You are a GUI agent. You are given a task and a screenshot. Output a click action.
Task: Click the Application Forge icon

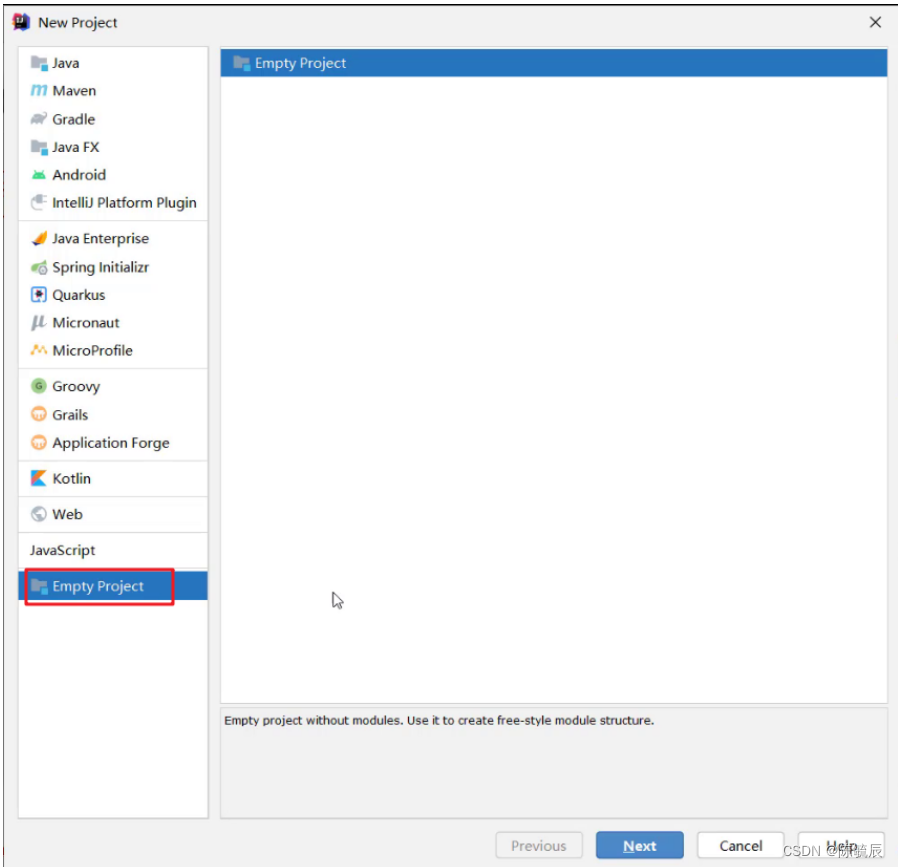click(x=39, y=442)
